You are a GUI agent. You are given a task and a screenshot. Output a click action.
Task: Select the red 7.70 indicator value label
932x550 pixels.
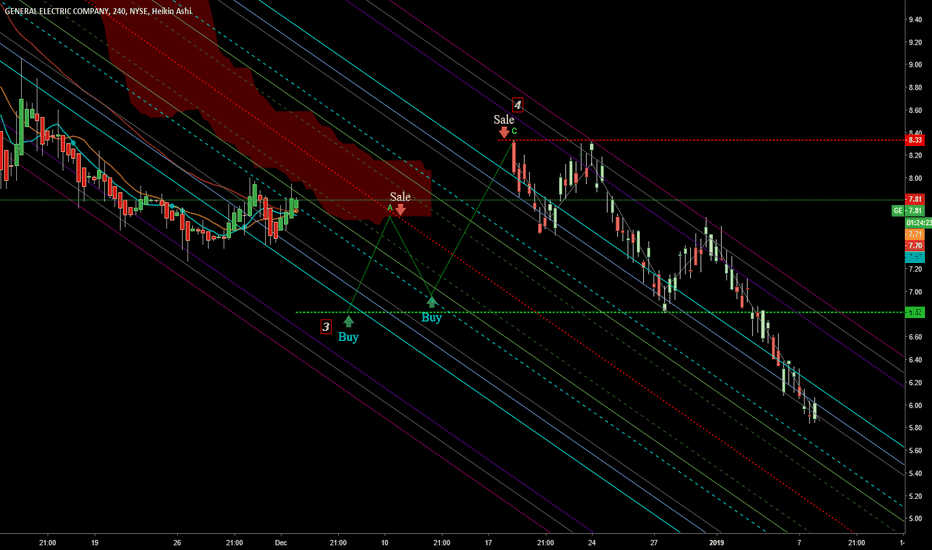click(x=915, y=245)
